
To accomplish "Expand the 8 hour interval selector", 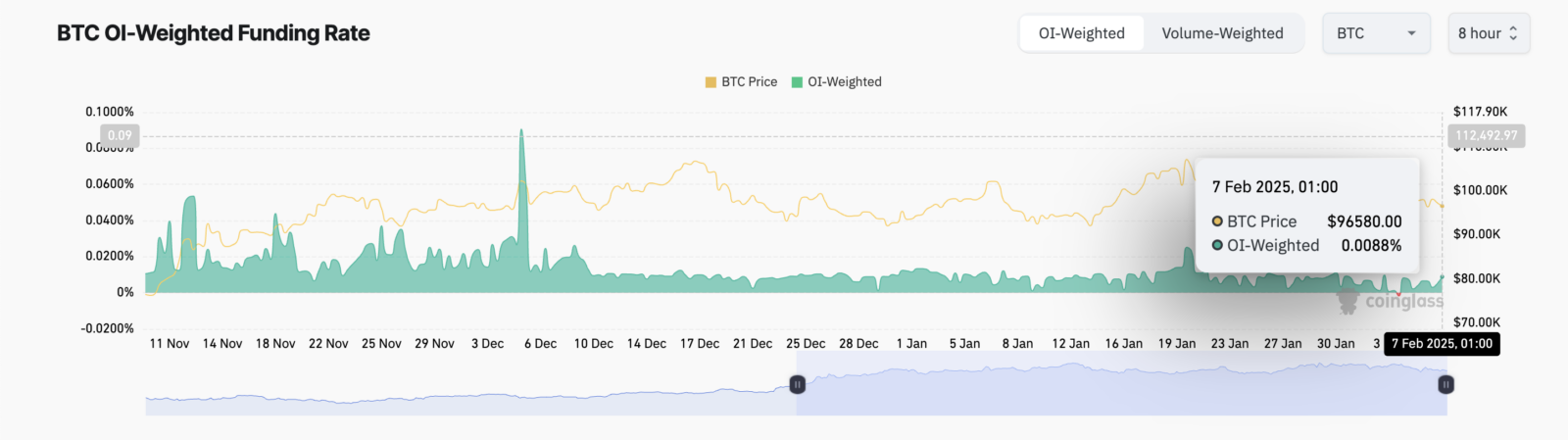I will pyautogui.click(x=1489, y=33).
